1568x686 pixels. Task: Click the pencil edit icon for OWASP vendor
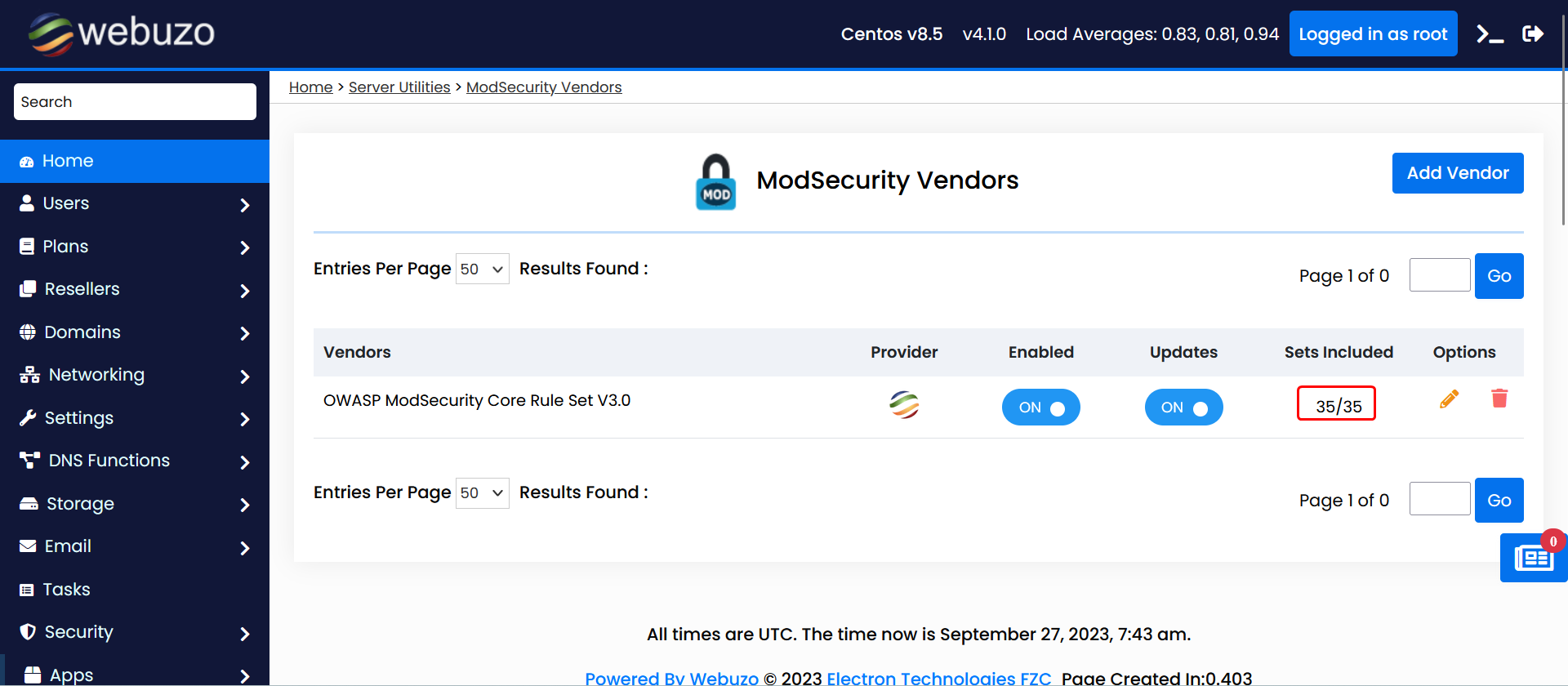tap(1449, 399)
